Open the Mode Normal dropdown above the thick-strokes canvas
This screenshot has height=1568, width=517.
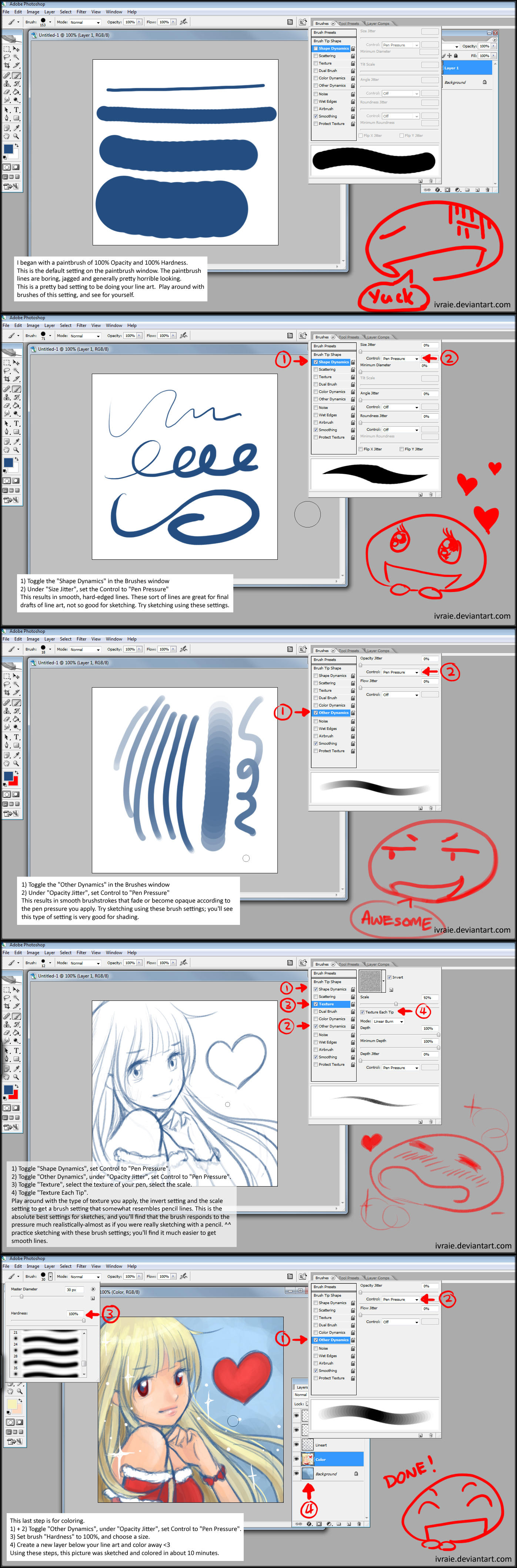pos(85,22)
